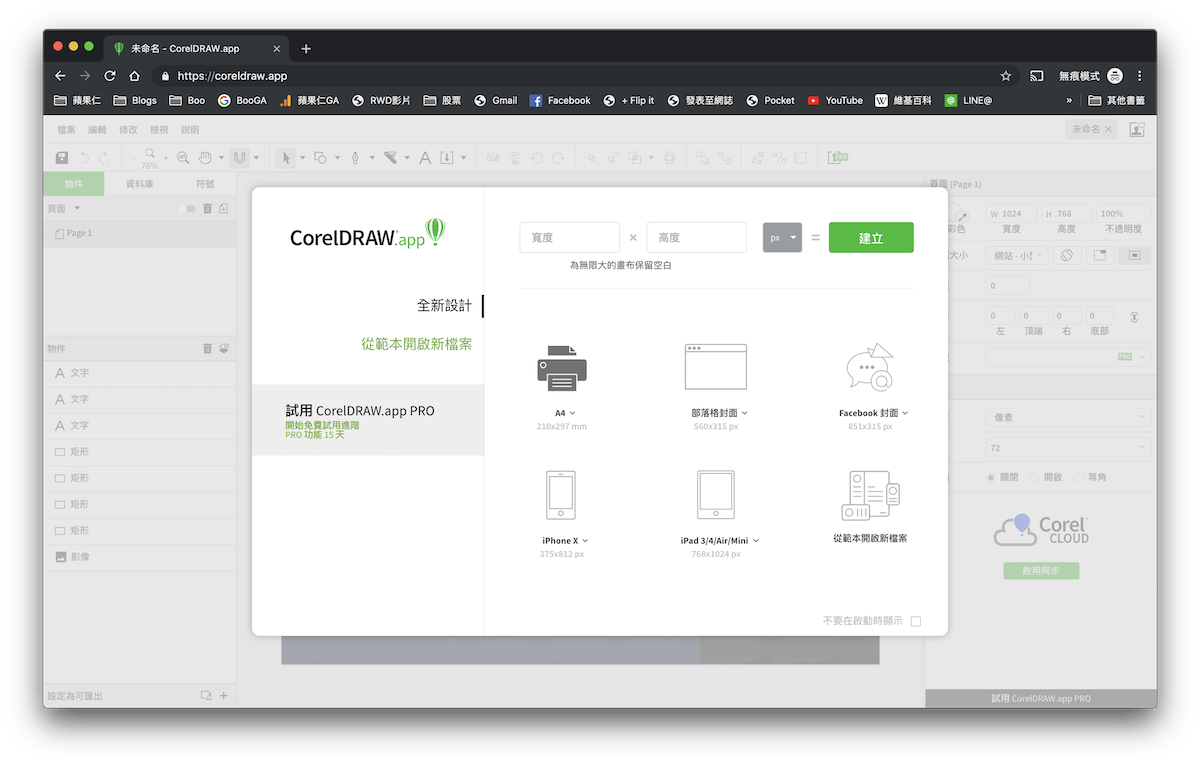Select the 開啟 radio button
The height and width of the screenshot is (765, 1200).
tap(1035, 477)
